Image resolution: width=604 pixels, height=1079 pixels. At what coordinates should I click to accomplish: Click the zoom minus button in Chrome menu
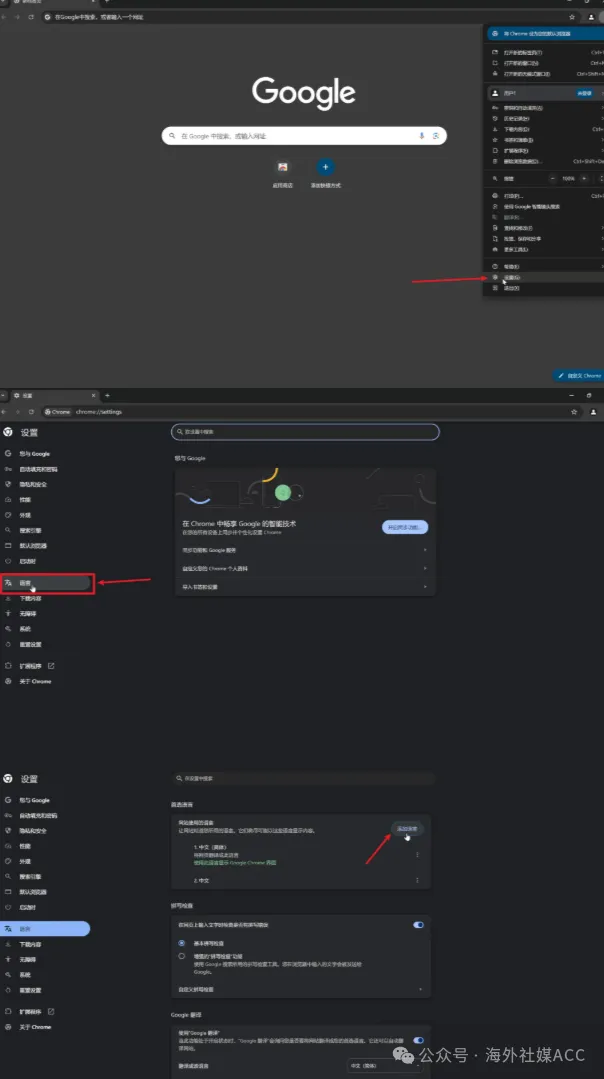click(552, 178)
